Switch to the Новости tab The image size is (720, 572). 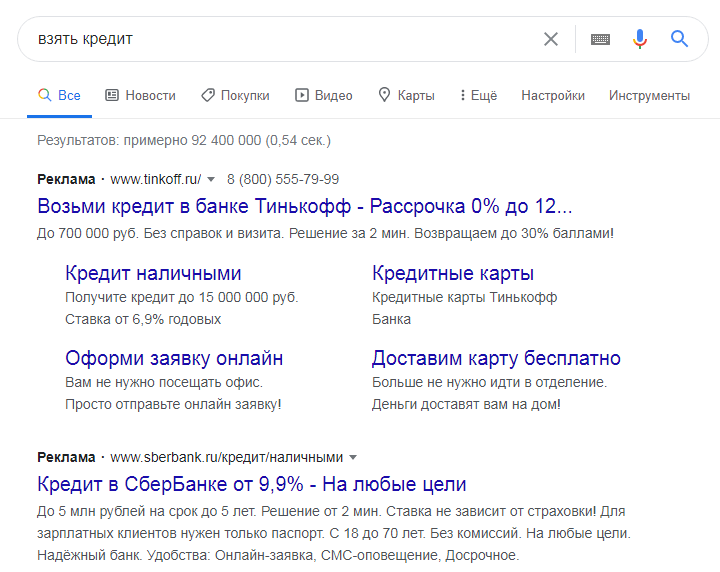pyautogui.click(x=141, y=95)
